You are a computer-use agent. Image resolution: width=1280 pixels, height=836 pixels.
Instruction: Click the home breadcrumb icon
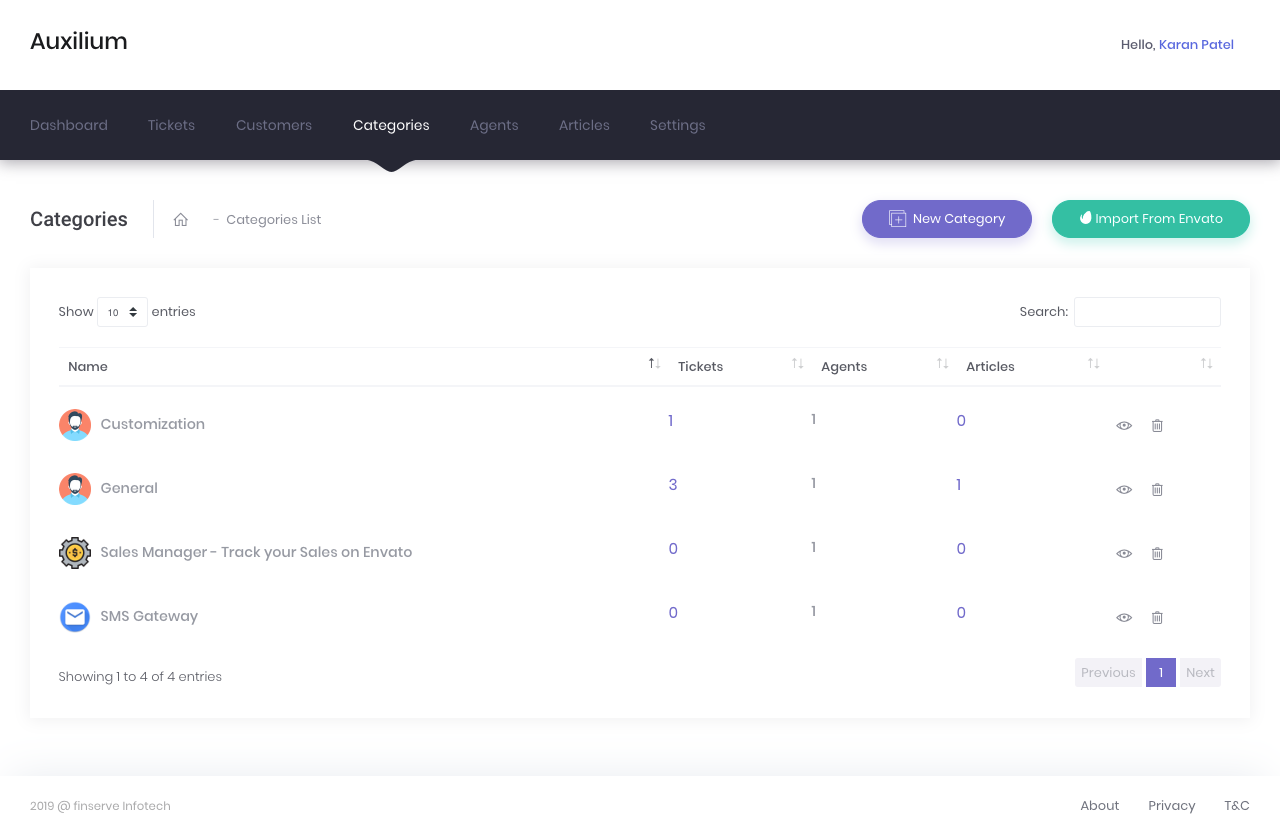[x=181, y=220]
